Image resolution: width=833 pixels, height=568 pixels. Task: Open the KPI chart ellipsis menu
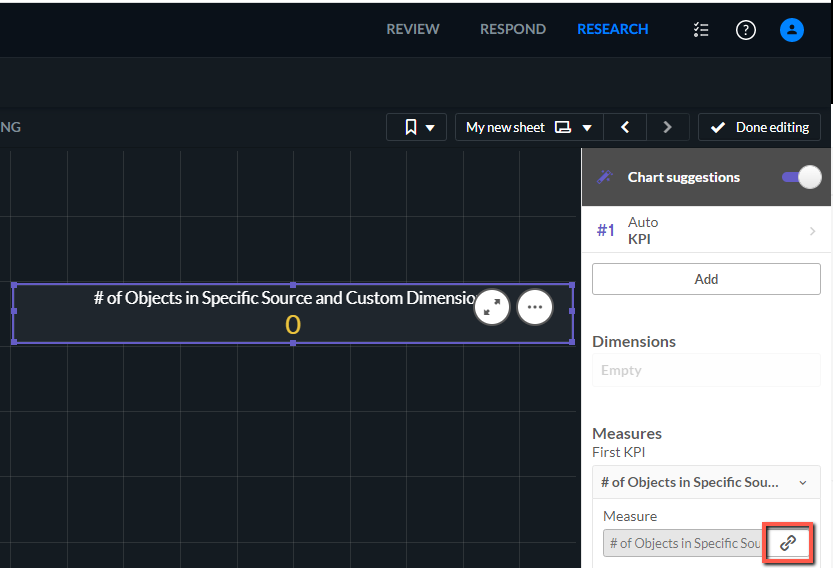tap(535, 307)
